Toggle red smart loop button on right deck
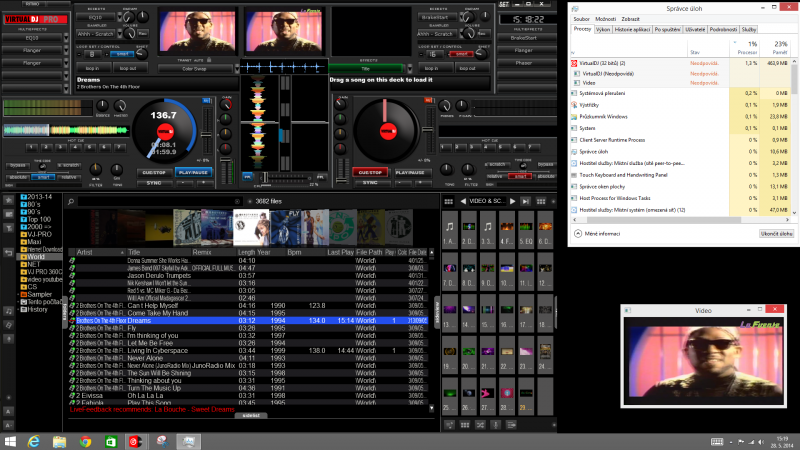Image resolution: width=800 pixels, height=450 pixels. [462, 54]
